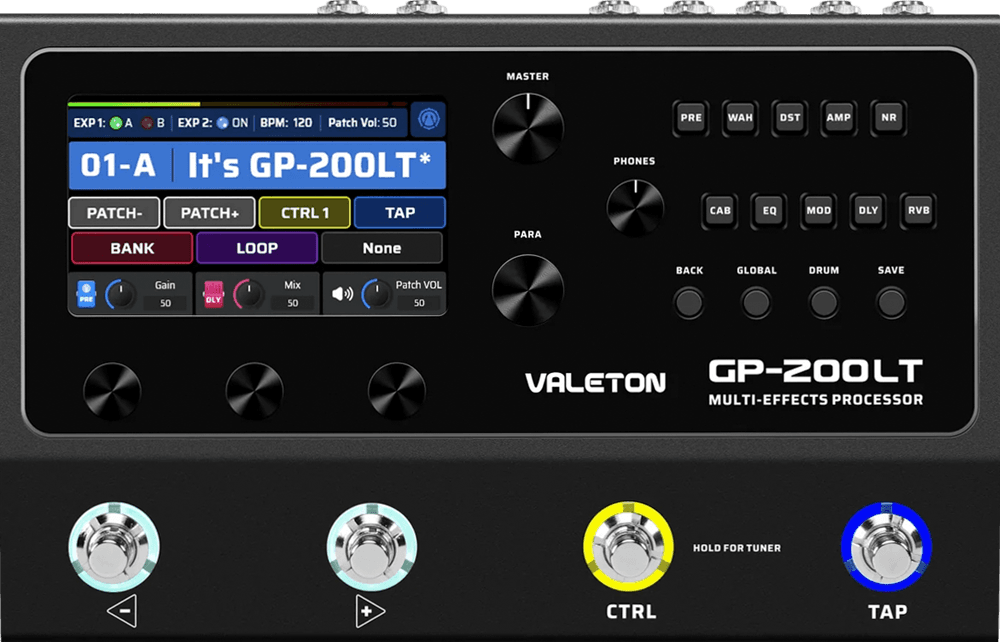The height and width of the screenshot is (642, 1000).
Task: Stomp the patch minus footswitch
Action: point(114,547)
